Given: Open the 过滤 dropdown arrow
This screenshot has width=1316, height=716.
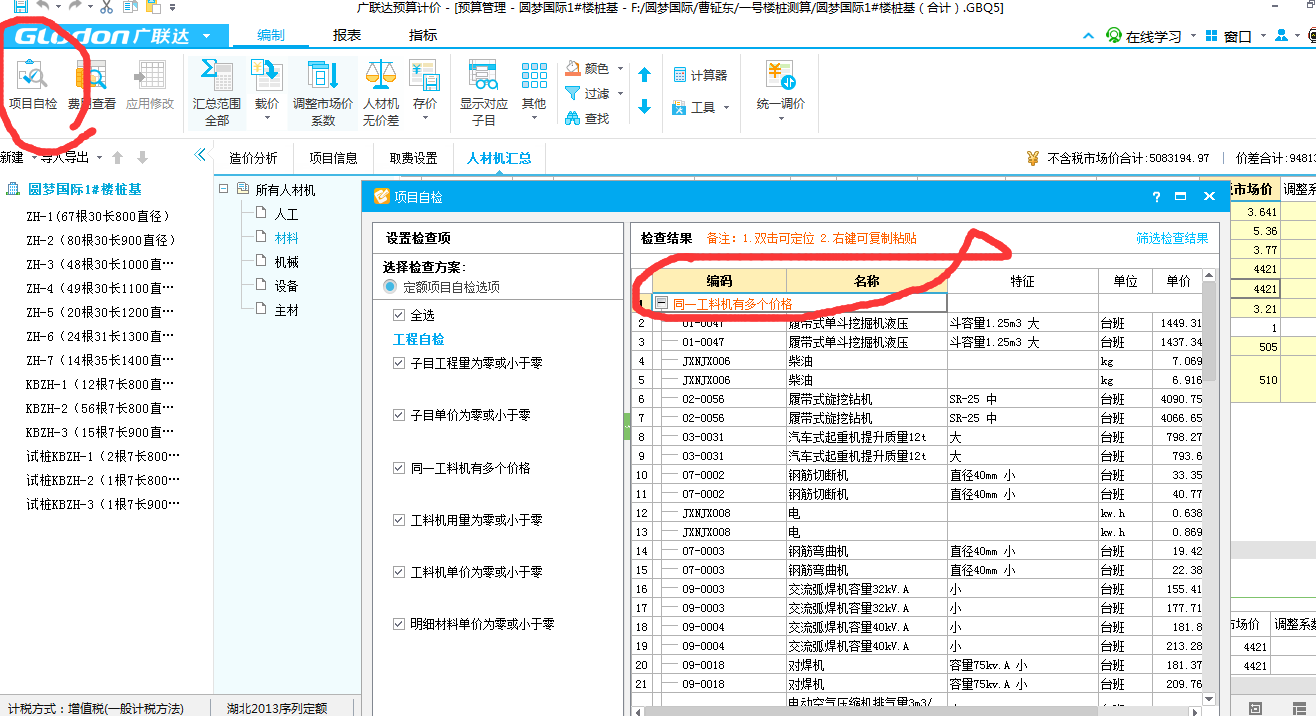Looking at the screenshot, I should (x=620, y=93).
